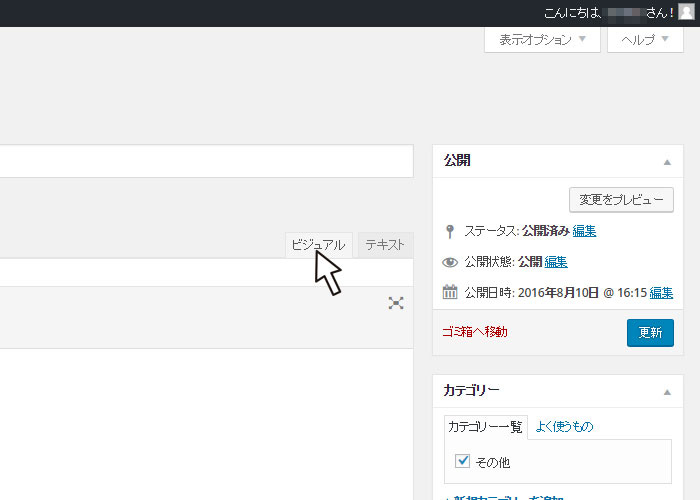Switch editor to ビジュアル tab
Screen dimensions: 700x500
coord(319,245)
